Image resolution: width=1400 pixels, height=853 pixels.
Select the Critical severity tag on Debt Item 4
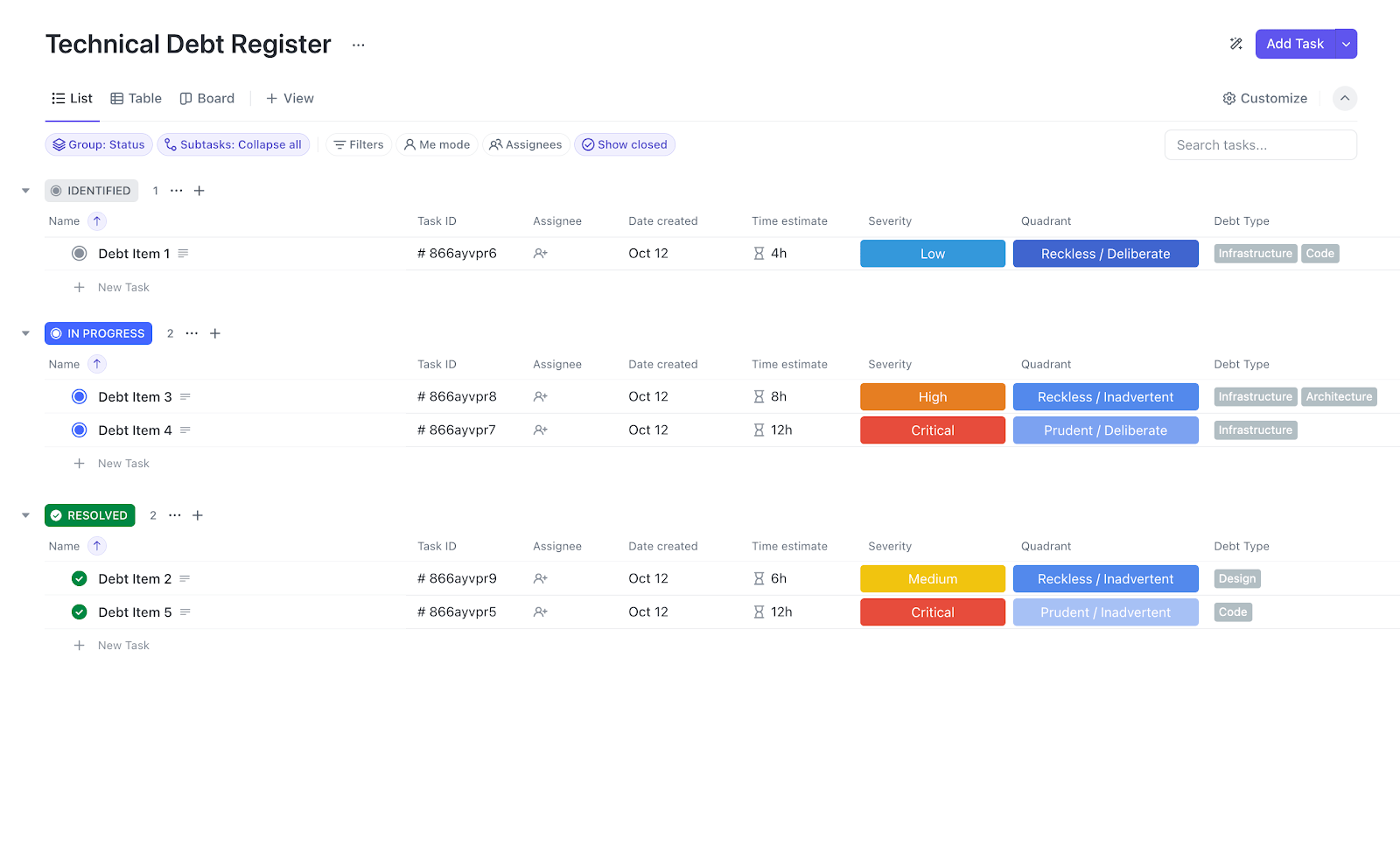(x=932, y=430)
